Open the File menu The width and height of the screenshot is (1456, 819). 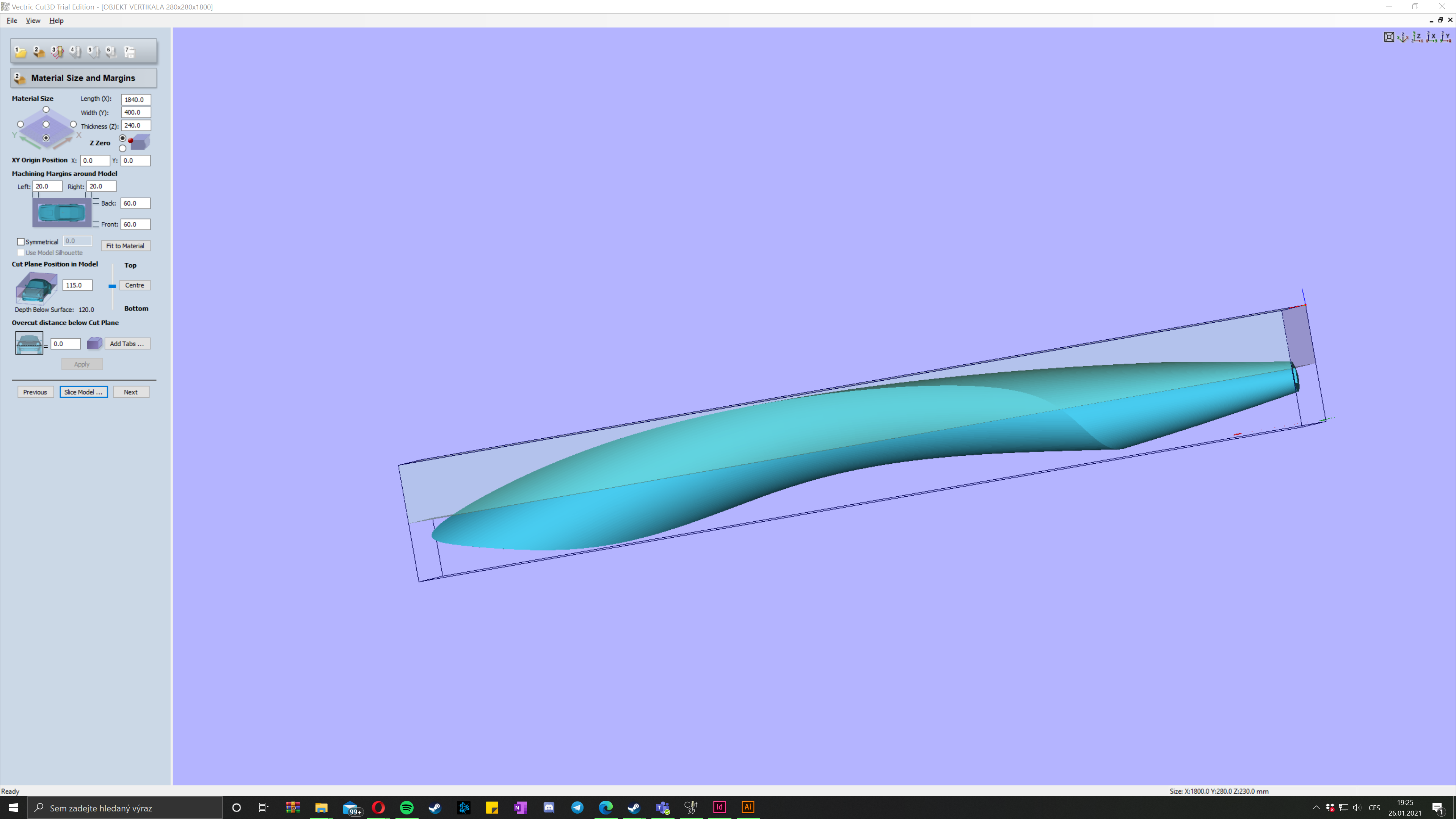tap(12, 20)
